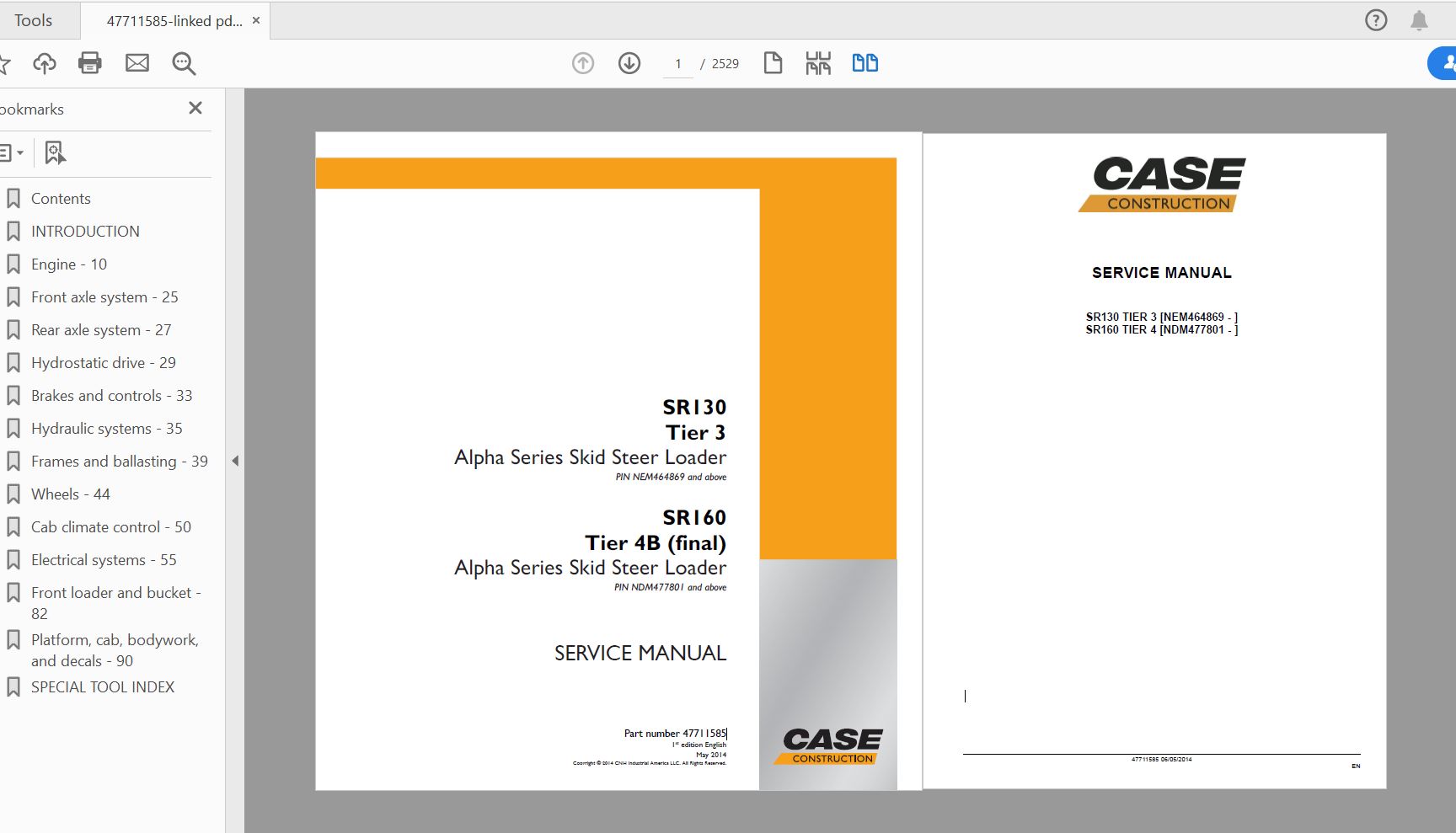Click SERVICE MANUAL heading on right page
The width and height of the screenshot is (1456, 833).
coord(1162,273)
